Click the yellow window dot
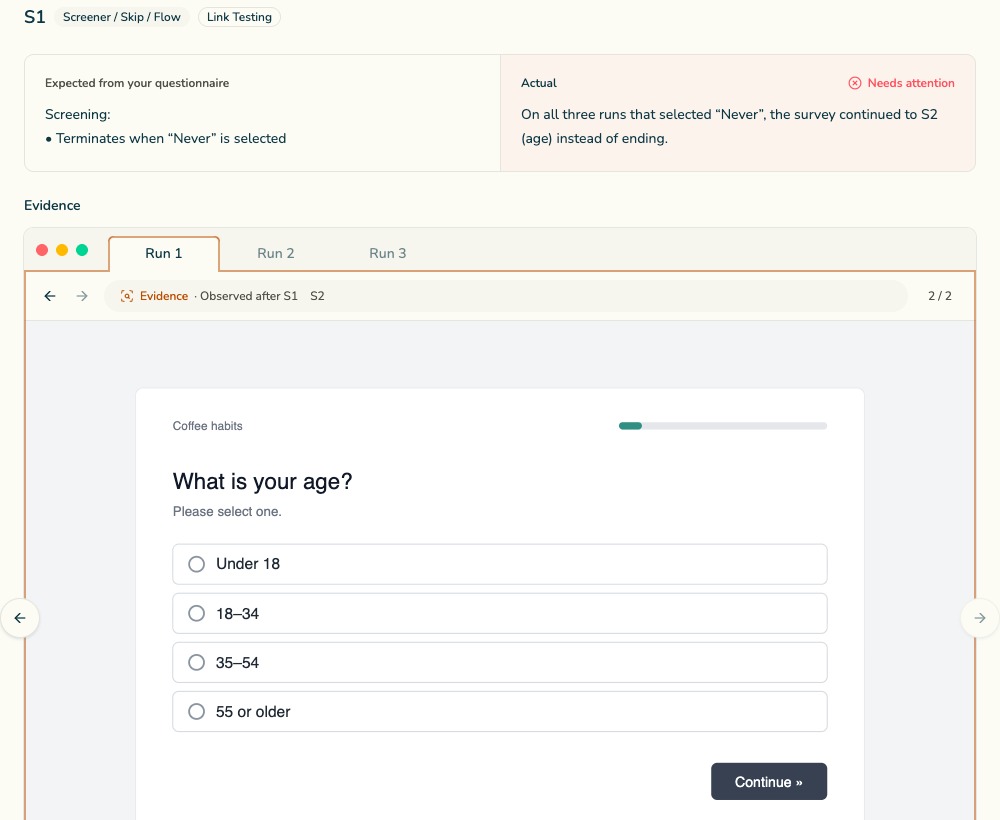The width and height of the screenshot is (1000, 820). [x=62, y=250]
